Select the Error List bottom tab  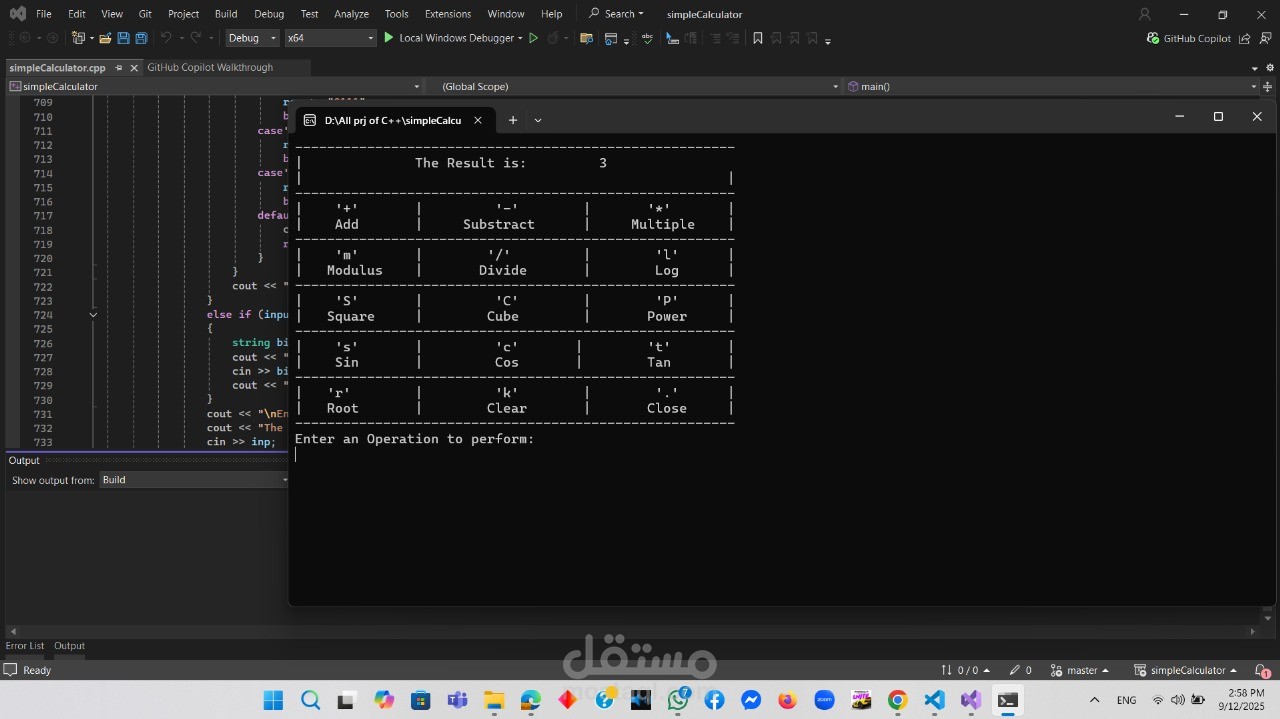25,646
